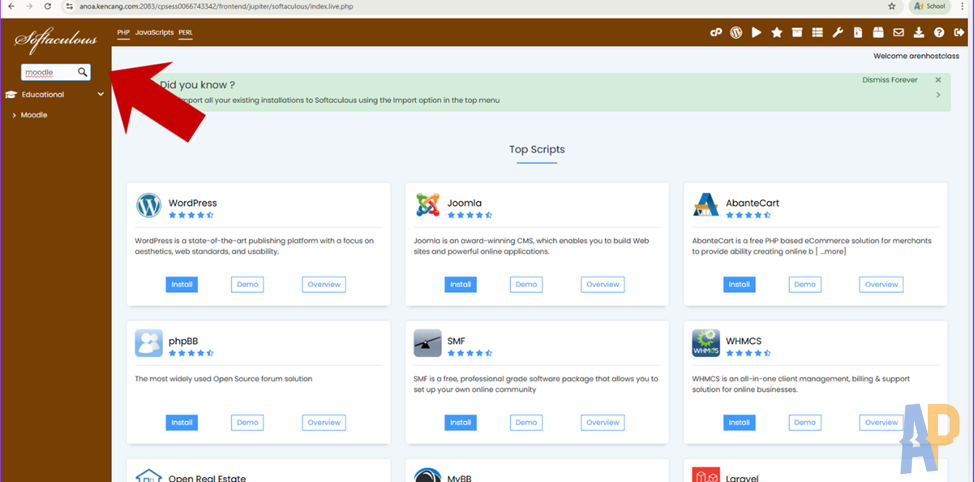
Task: Click the moodle search input field
Action: (49, 72)
